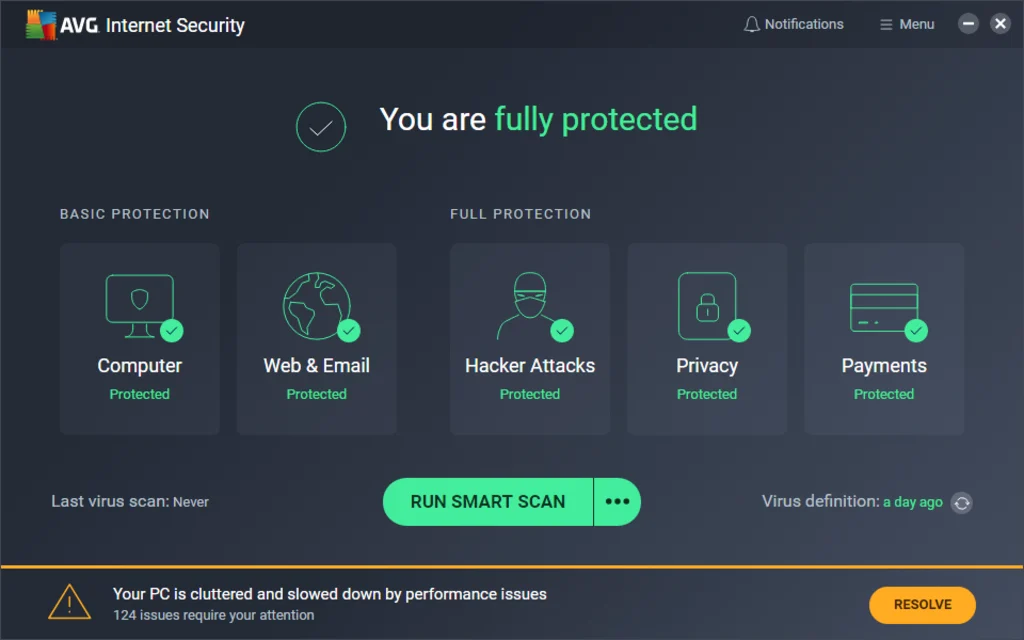Open the Payments protection module

point(884,338)
